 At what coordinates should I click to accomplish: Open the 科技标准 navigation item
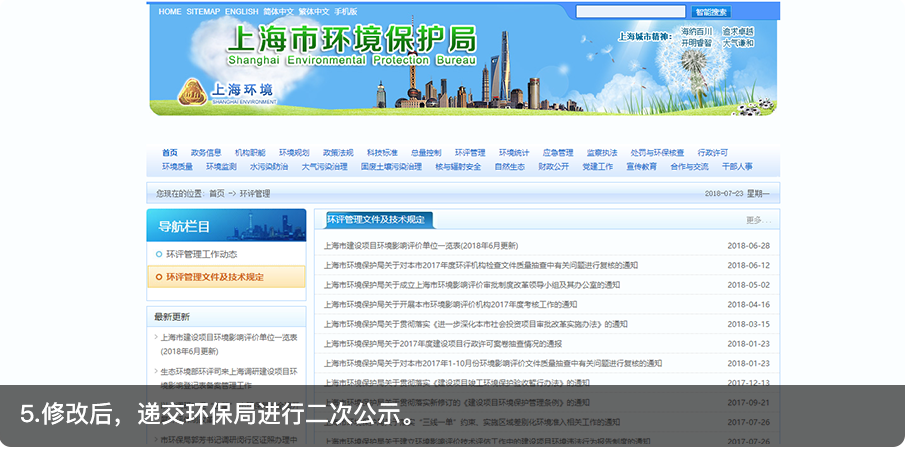tap(382, 153)
